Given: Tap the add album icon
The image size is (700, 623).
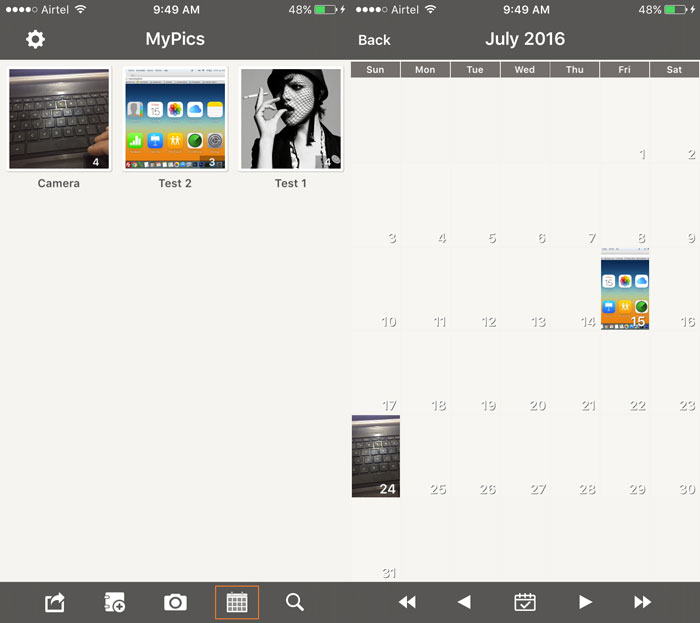Looking at the screenshot, I should coord(115,602).
